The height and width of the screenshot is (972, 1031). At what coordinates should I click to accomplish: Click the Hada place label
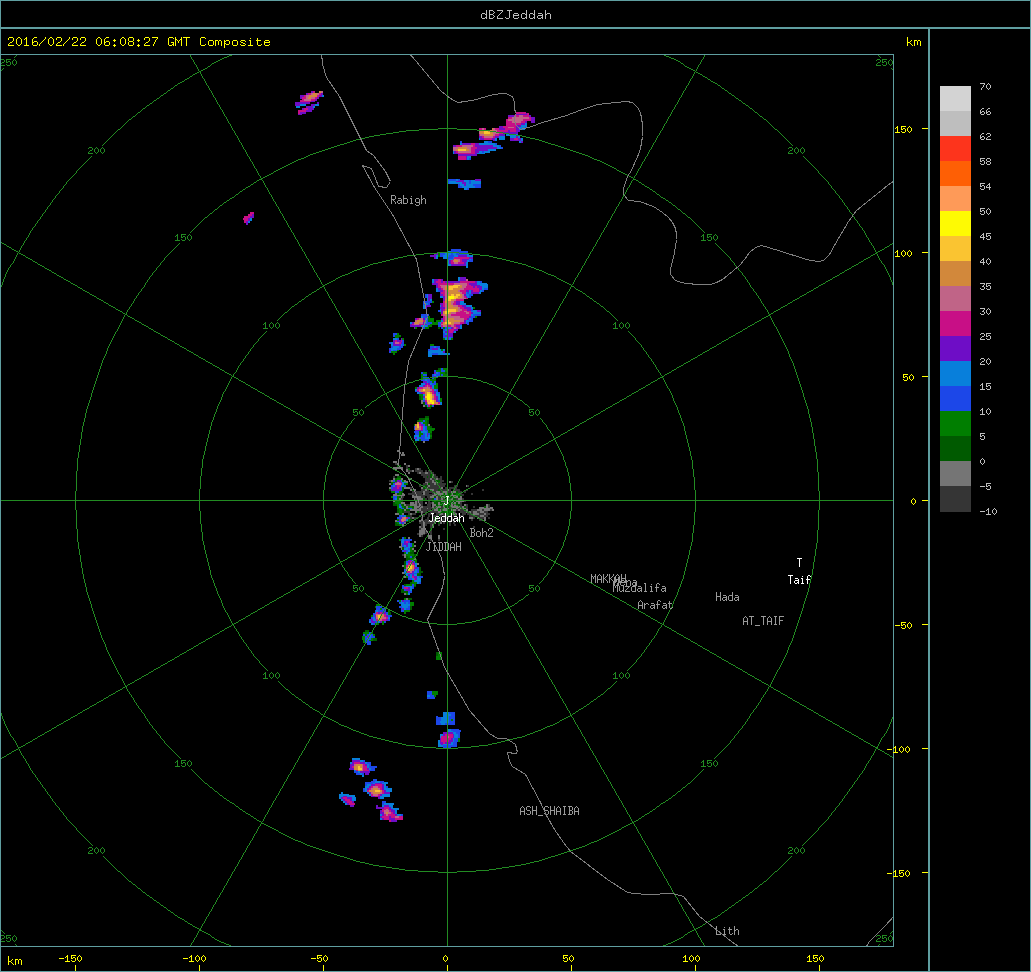click(727, 597)
